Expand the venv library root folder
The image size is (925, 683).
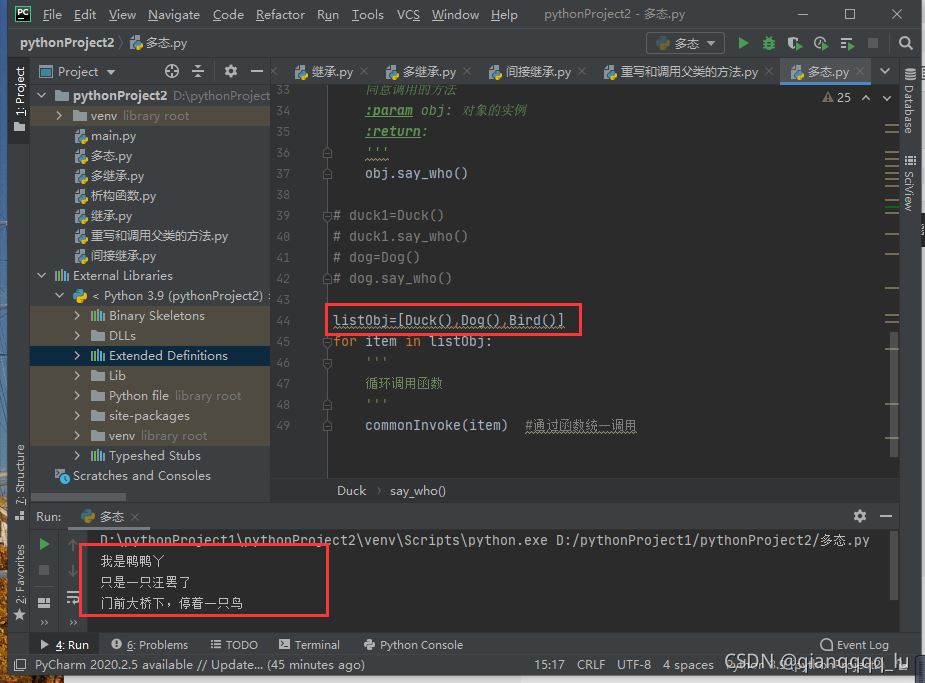click(x=60, y=116)
